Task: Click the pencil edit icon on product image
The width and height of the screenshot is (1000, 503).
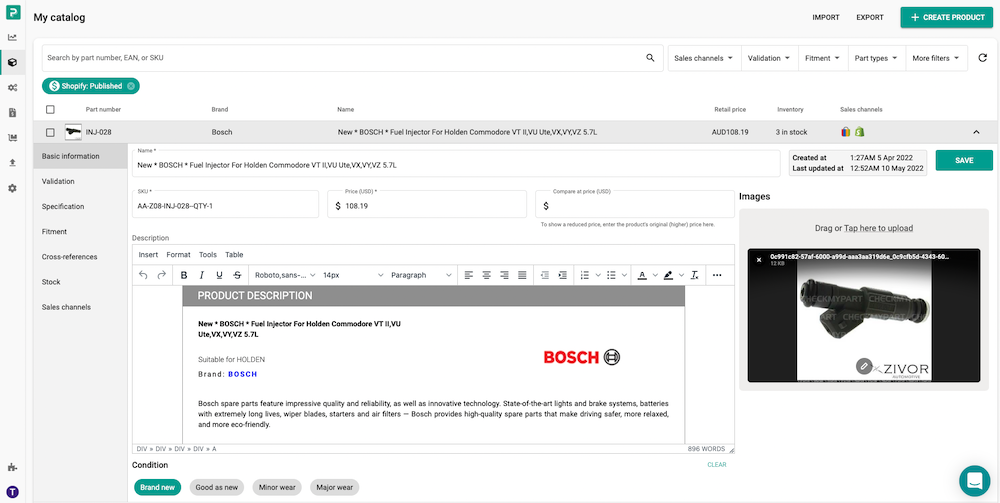Action: 863,366
